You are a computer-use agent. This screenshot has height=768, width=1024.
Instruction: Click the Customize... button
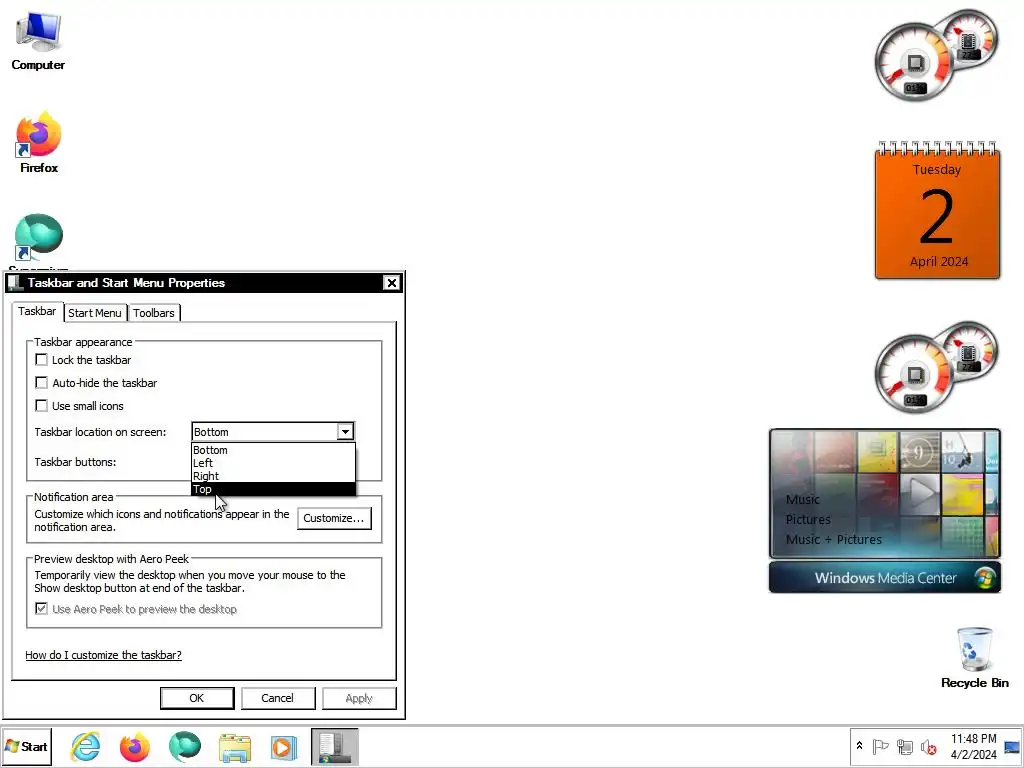[334, 518]
